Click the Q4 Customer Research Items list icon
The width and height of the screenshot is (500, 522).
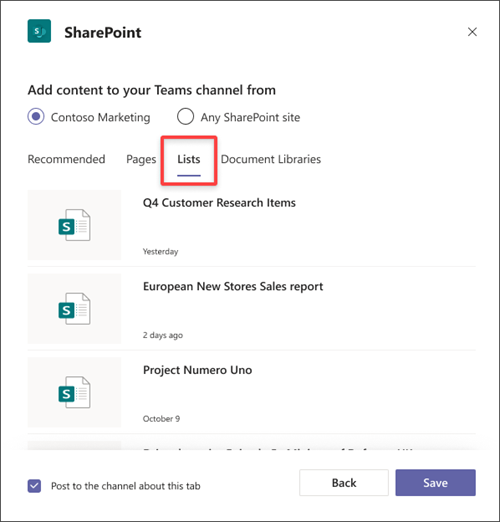74,225
